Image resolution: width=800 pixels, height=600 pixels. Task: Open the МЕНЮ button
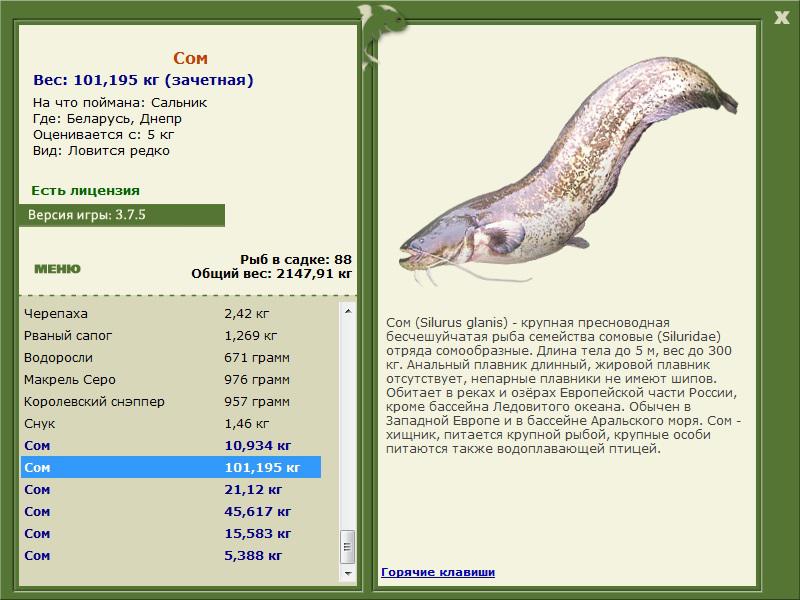[57, 269]
